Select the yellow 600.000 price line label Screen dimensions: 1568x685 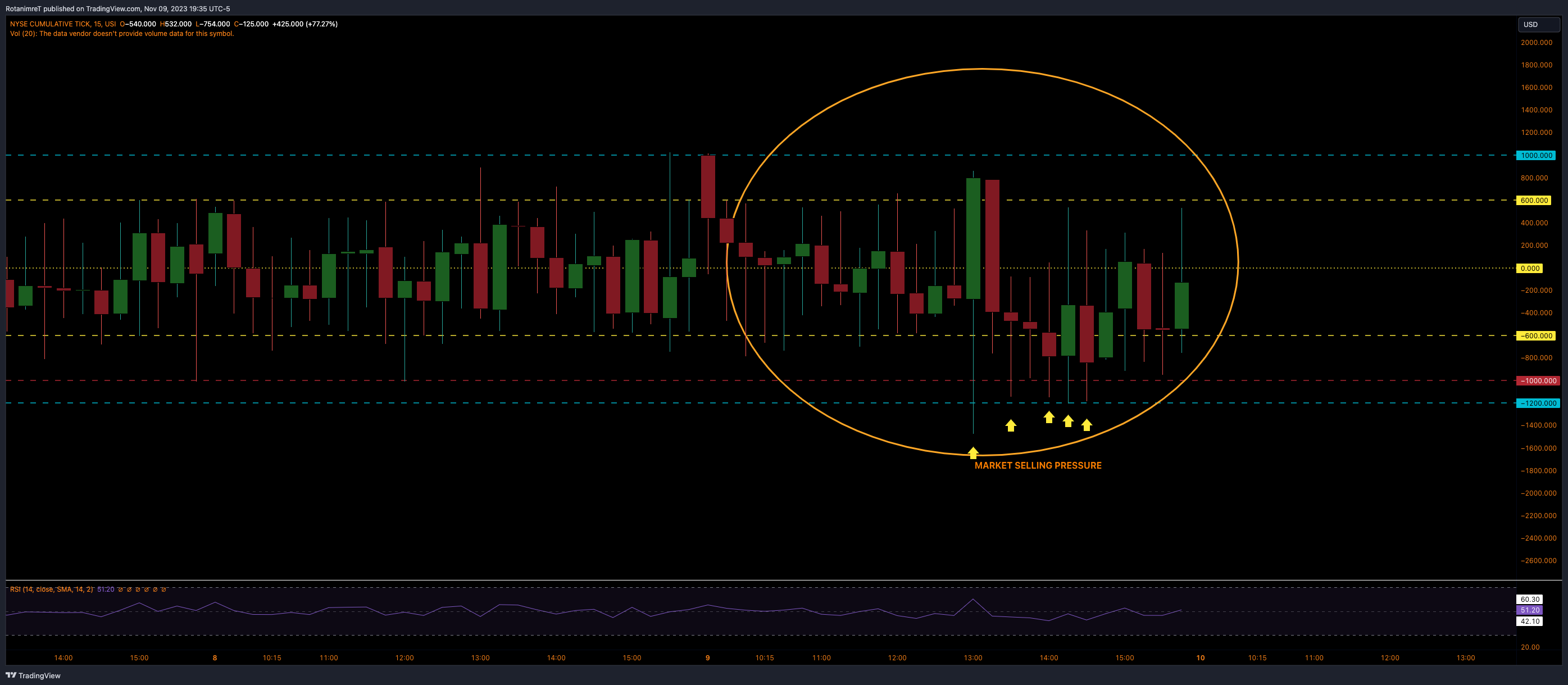[1533, 200]
